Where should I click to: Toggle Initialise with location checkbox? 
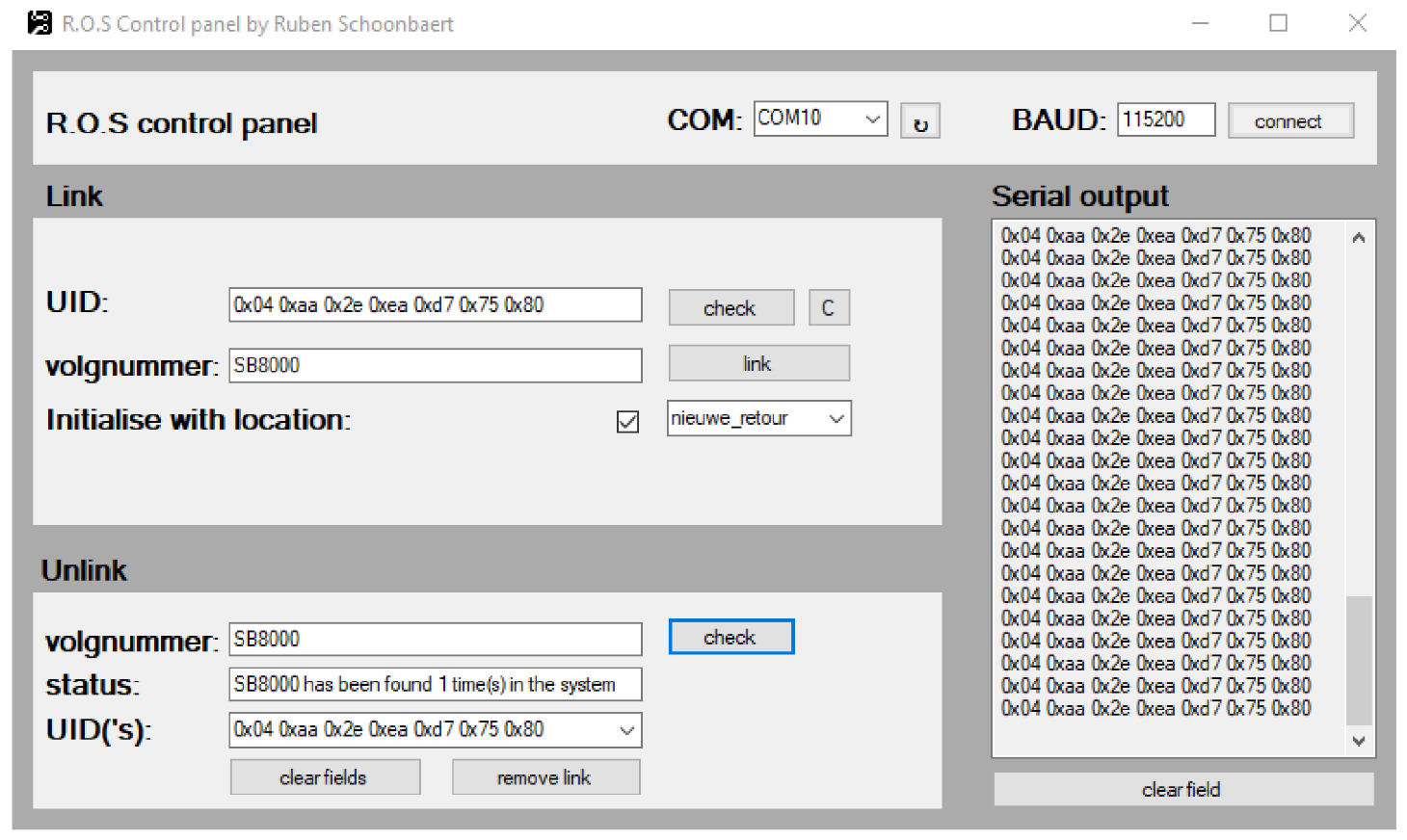[627, 421]
